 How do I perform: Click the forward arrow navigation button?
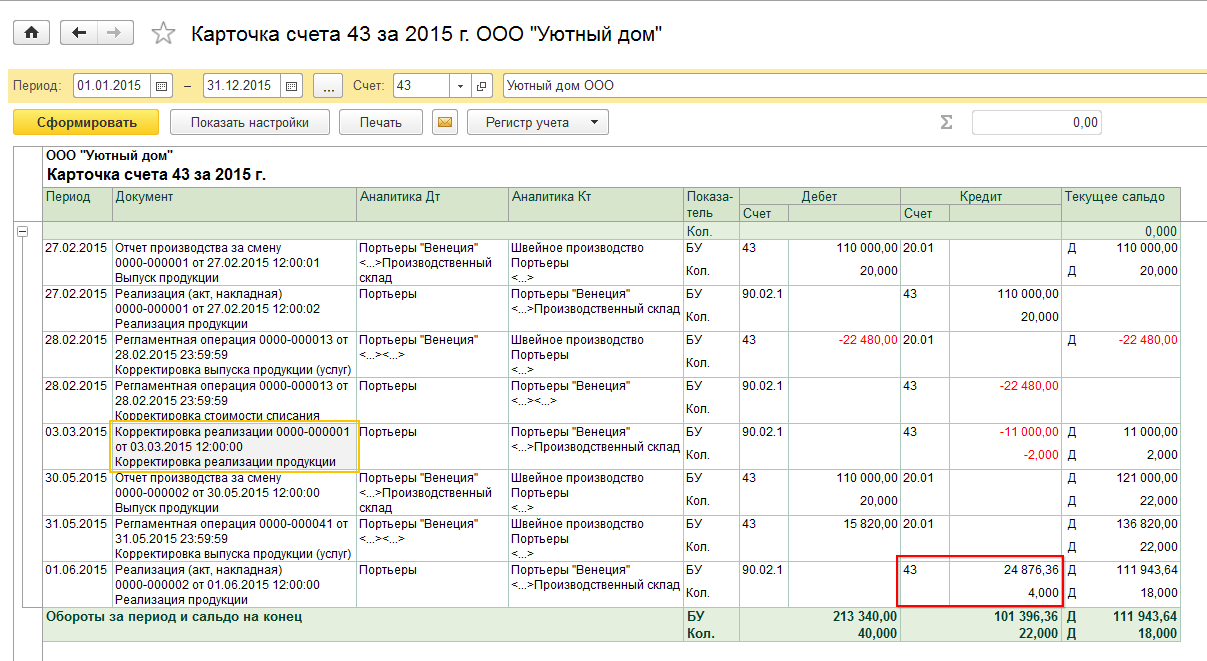[x=115, y=33]
